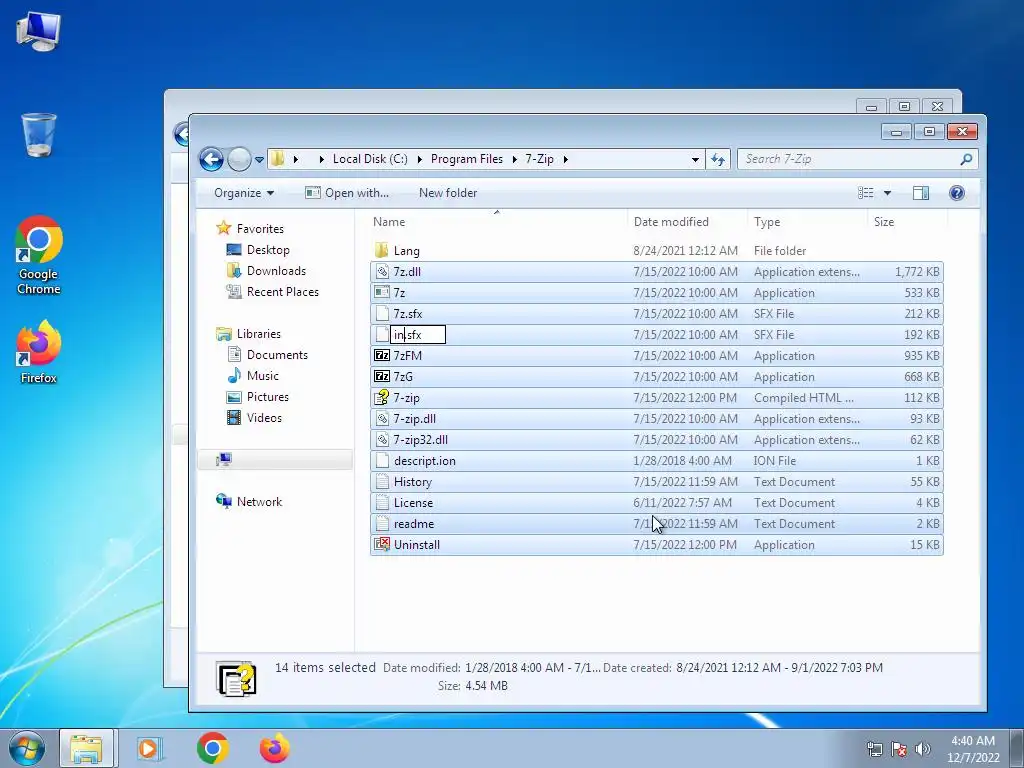This screenshot has width=1024, height=768.
Task: Select the 7zG application icon
Action: point(382,377)
